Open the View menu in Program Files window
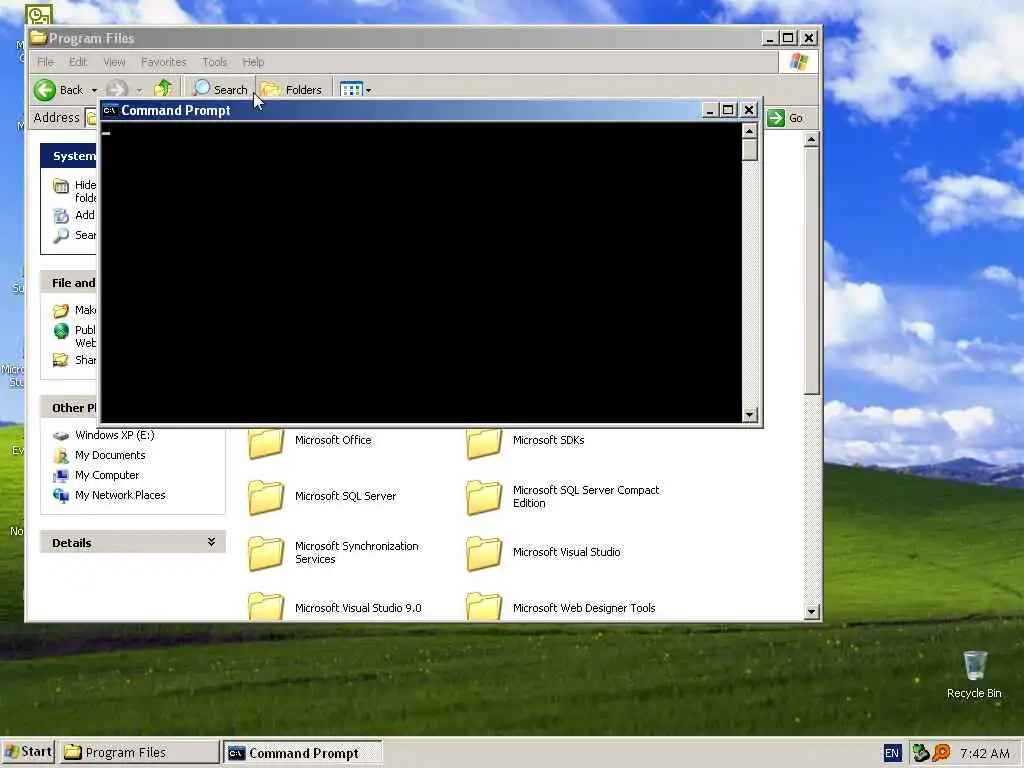Viewport: 1024px width, 768px height. click(114, 62)
